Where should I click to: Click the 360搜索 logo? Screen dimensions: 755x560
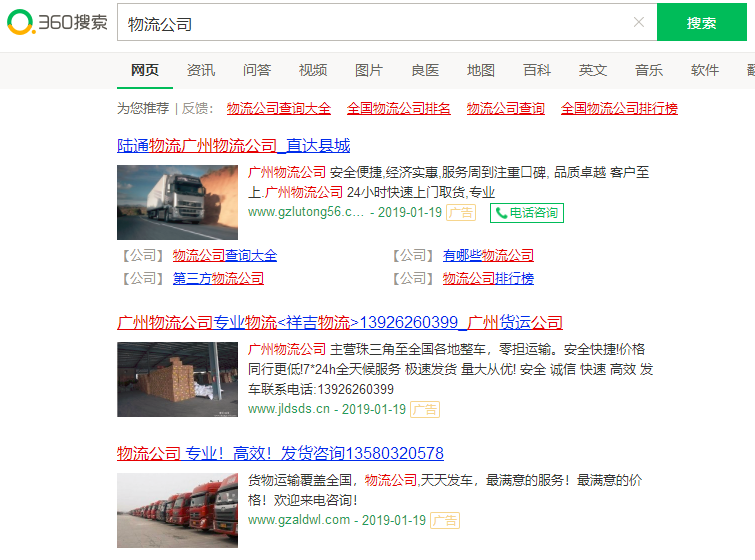click(x=57, y=23)
